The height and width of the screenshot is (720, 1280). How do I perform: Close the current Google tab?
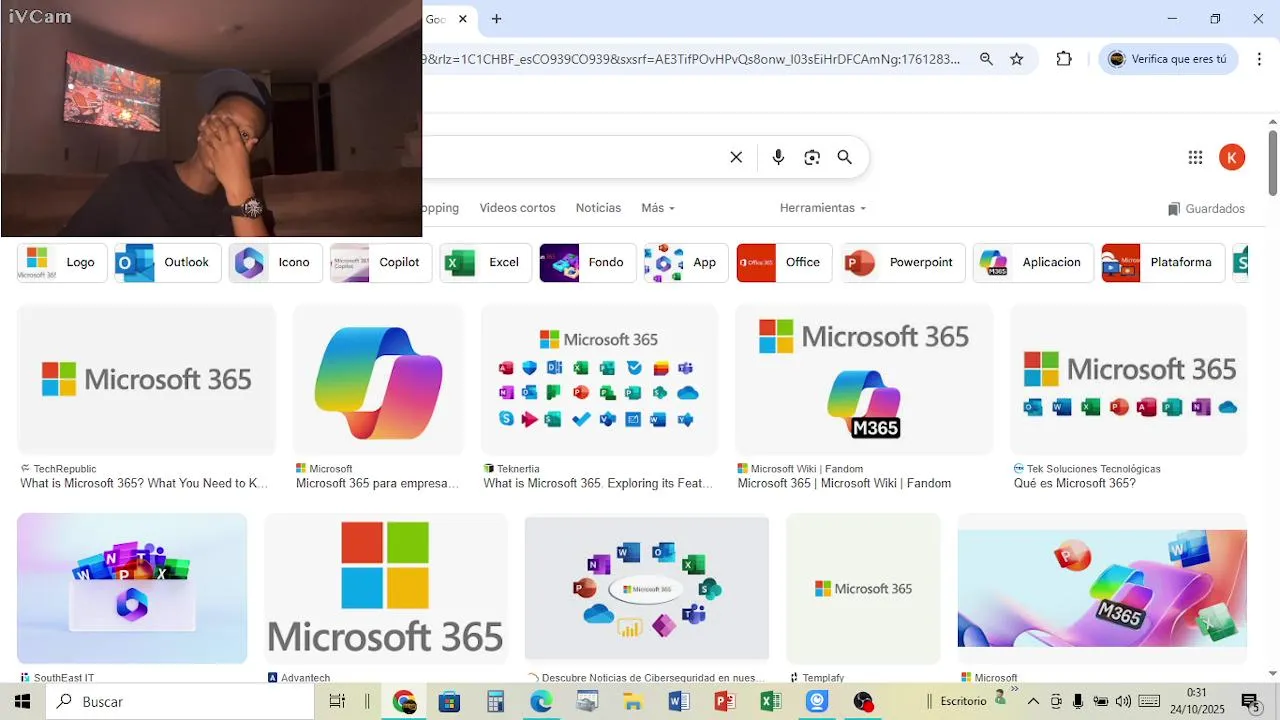tap(463, 19)
